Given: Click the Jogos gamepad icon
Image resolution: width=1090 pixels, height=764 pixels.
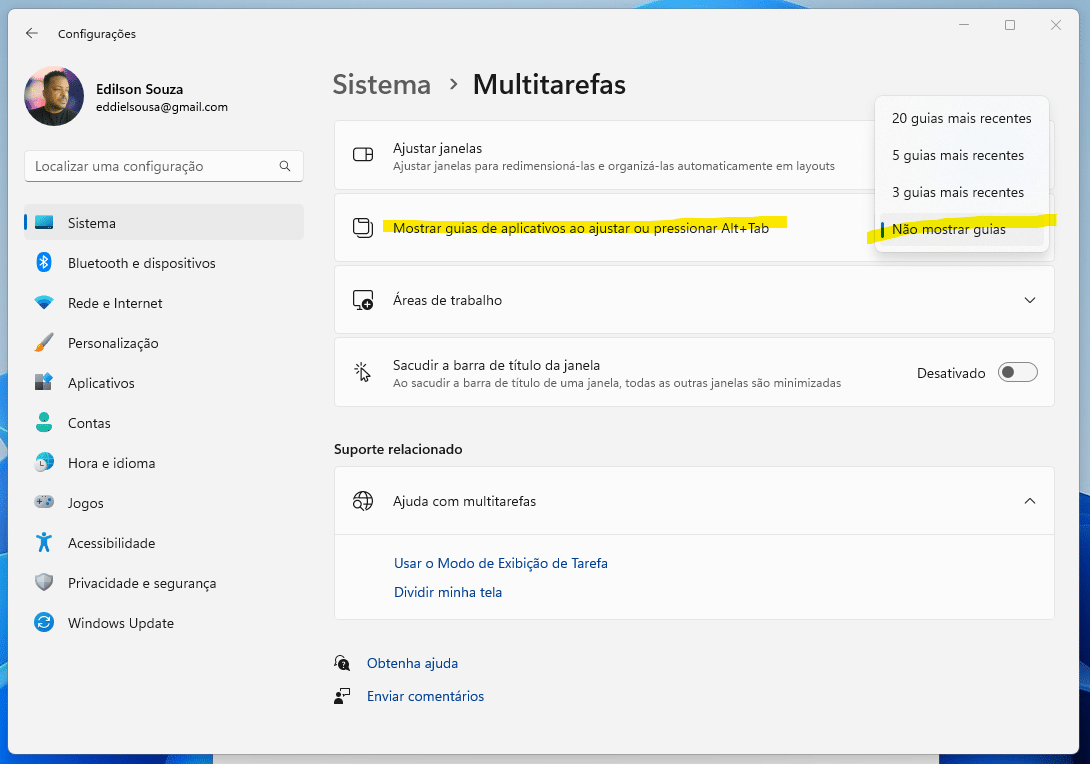Looking at the screenshot, I should [44, 502].
